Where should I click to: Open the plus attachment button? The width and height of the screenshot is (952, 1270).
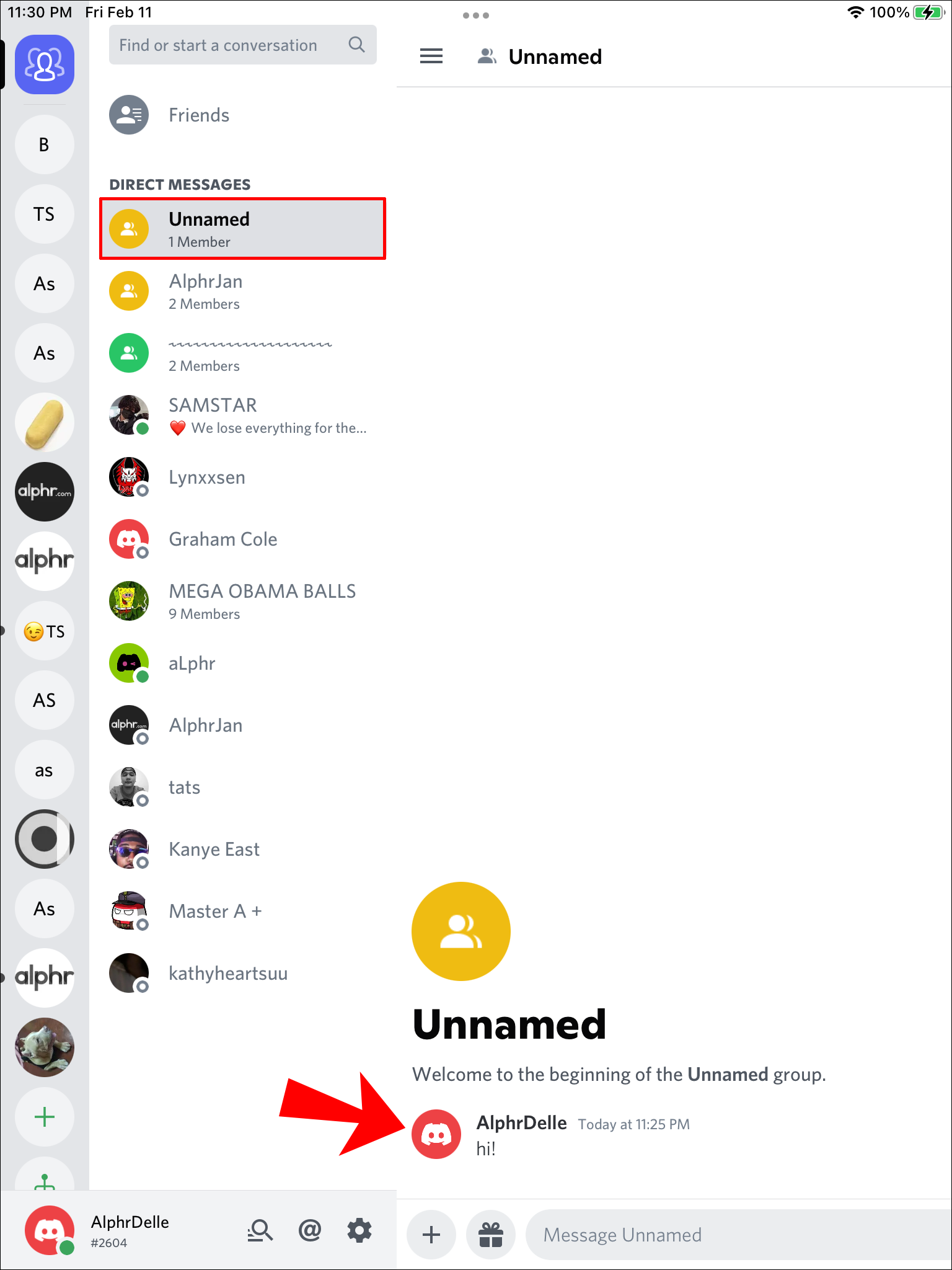click(x=431, y=1235)
